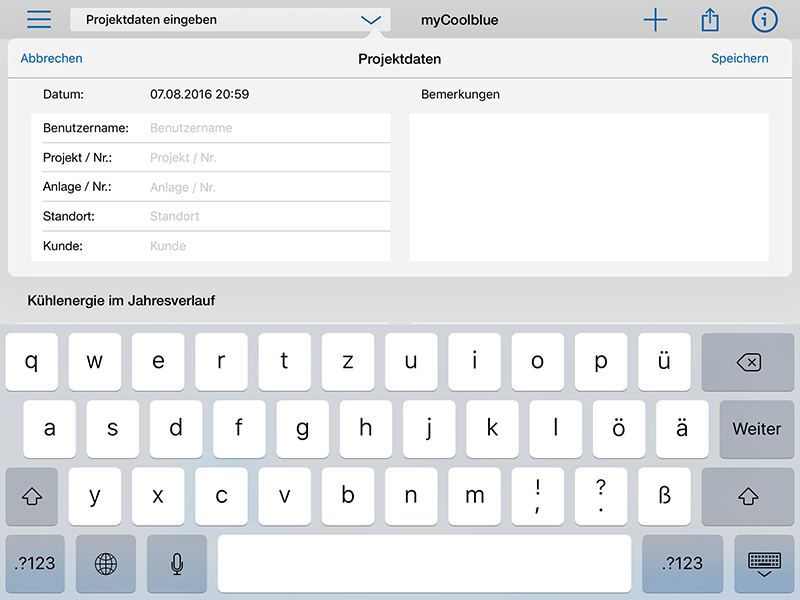The height and width of the screenshot is (600, 800).
Task: Tap the s key
Action: (x=113, y=429)
